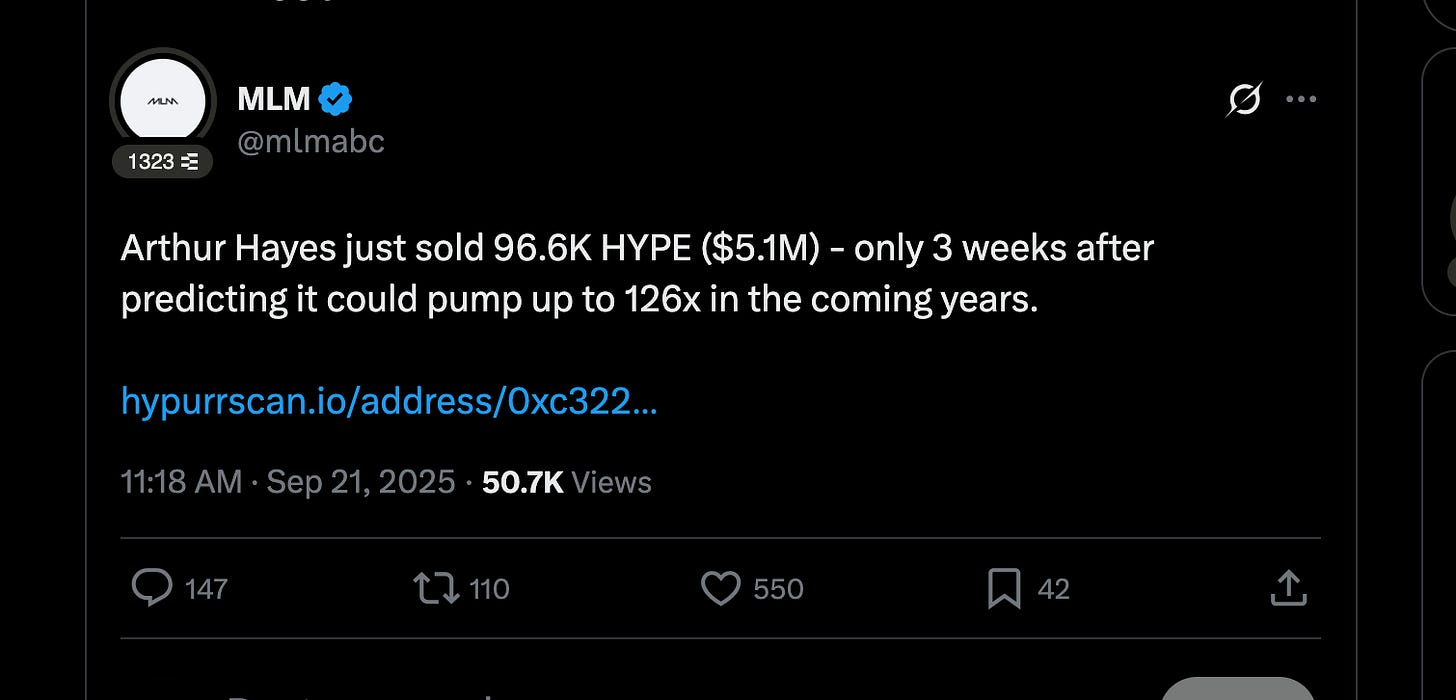Click the blue verified checkmark badge
This screenshot has height=700, width=1456.
(x=336, y=99)
